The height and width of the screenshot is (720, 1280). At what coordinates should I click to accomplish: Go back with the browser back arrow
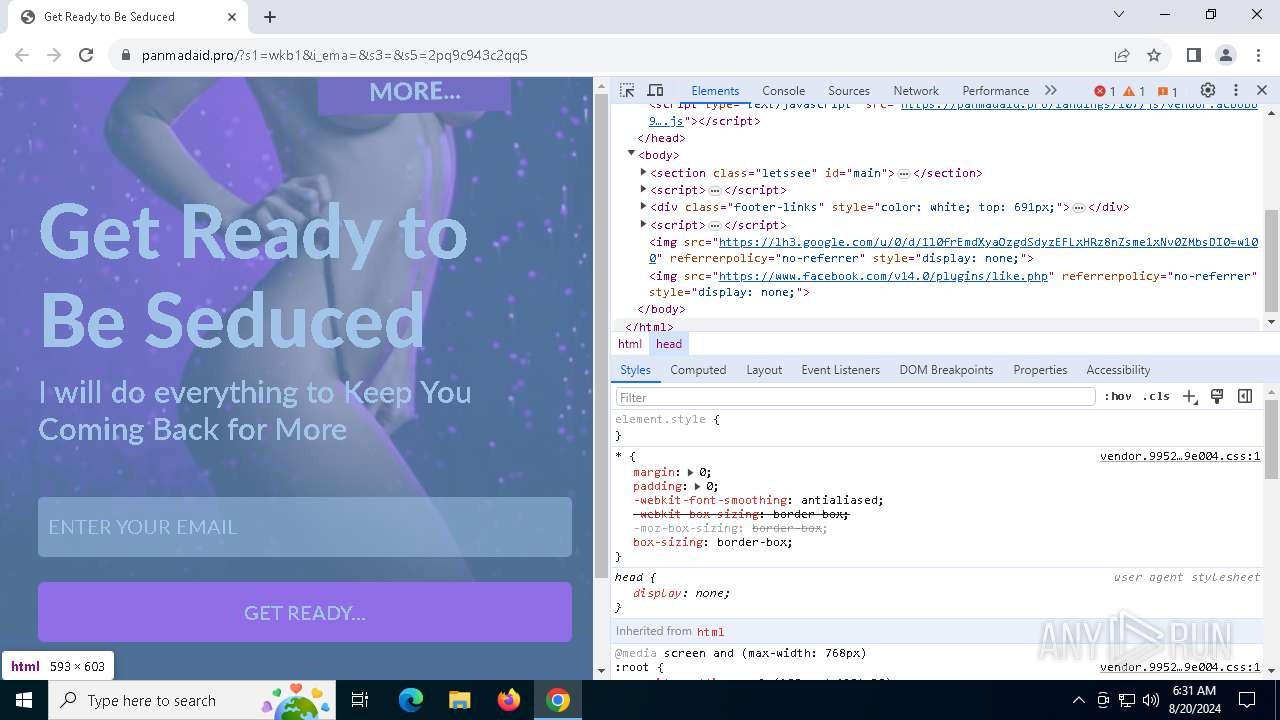pos(22,55)
